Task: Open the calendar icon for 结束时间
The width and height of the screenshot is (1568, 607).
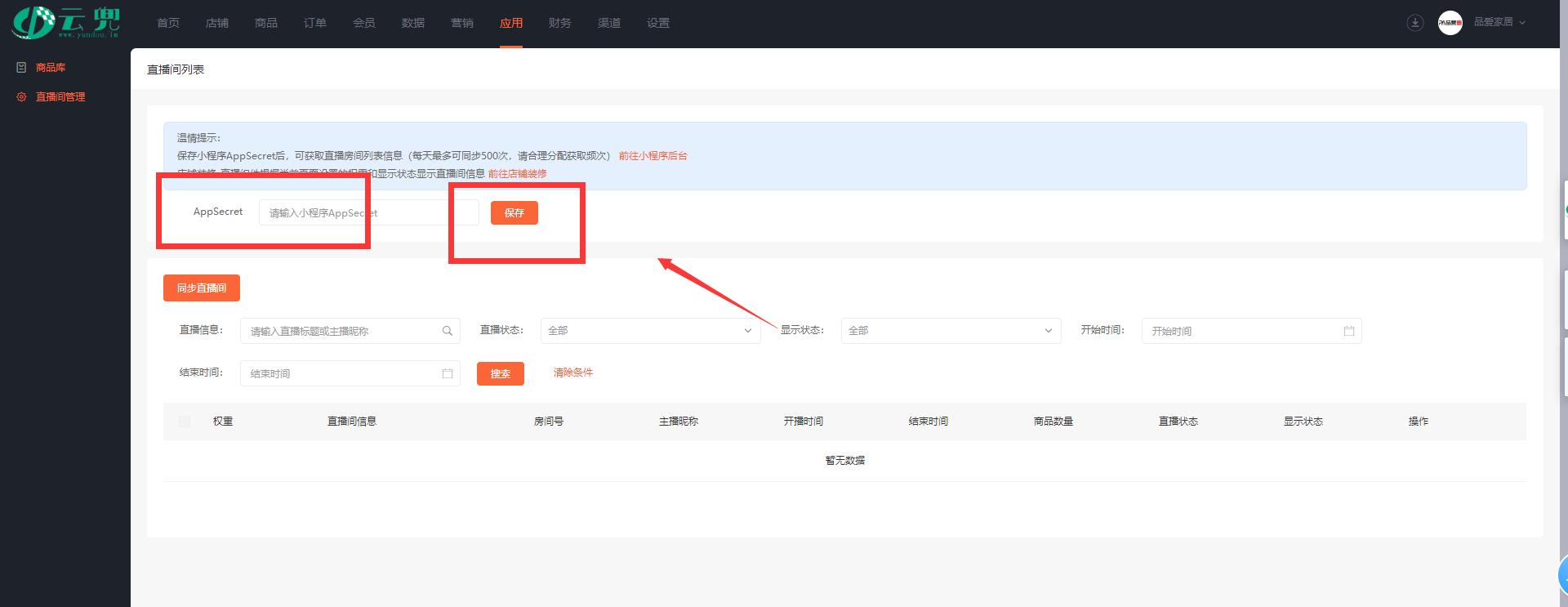Action: [448, 373]
